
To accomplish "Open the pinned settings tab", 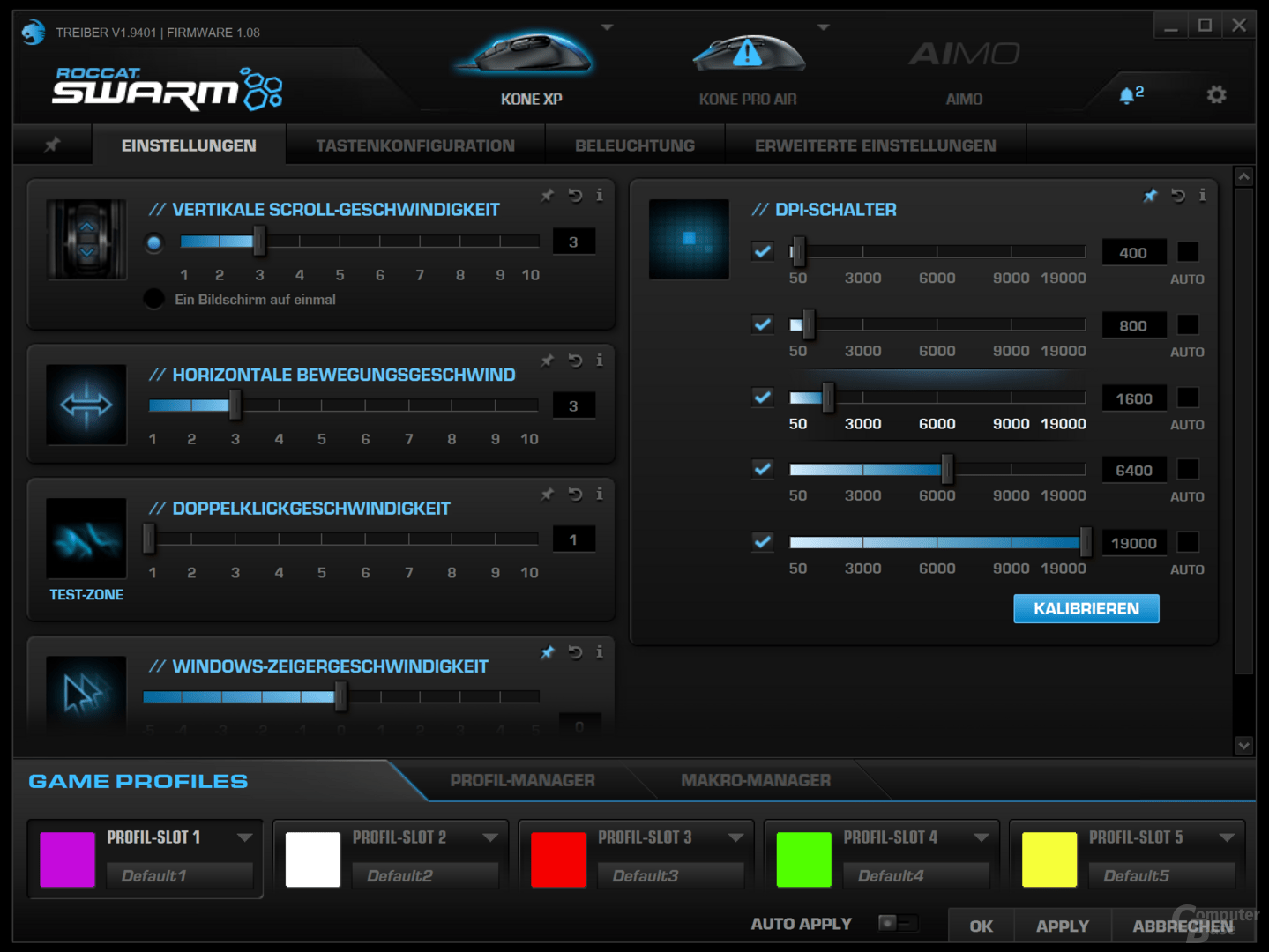I will (x=52, y=145).
